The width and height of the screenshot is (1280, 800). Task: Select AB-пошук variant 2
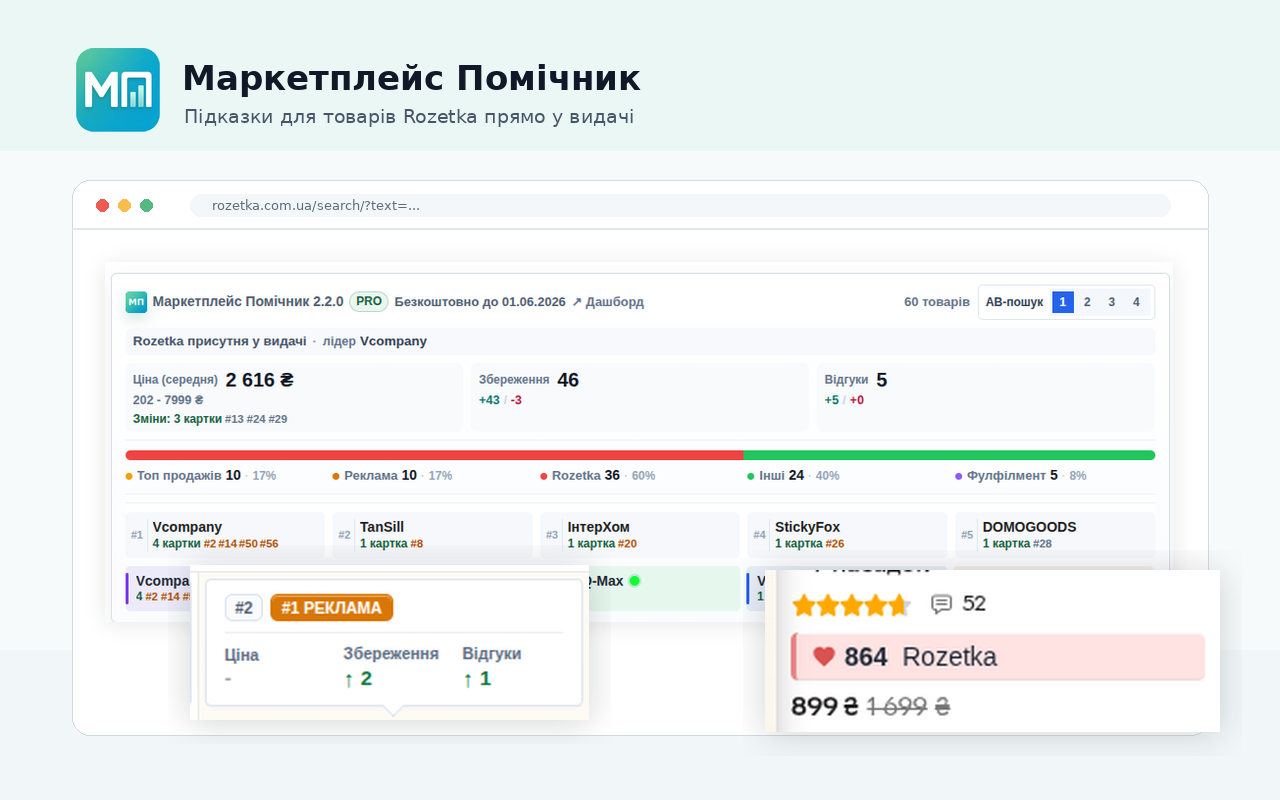[1087, 302]
